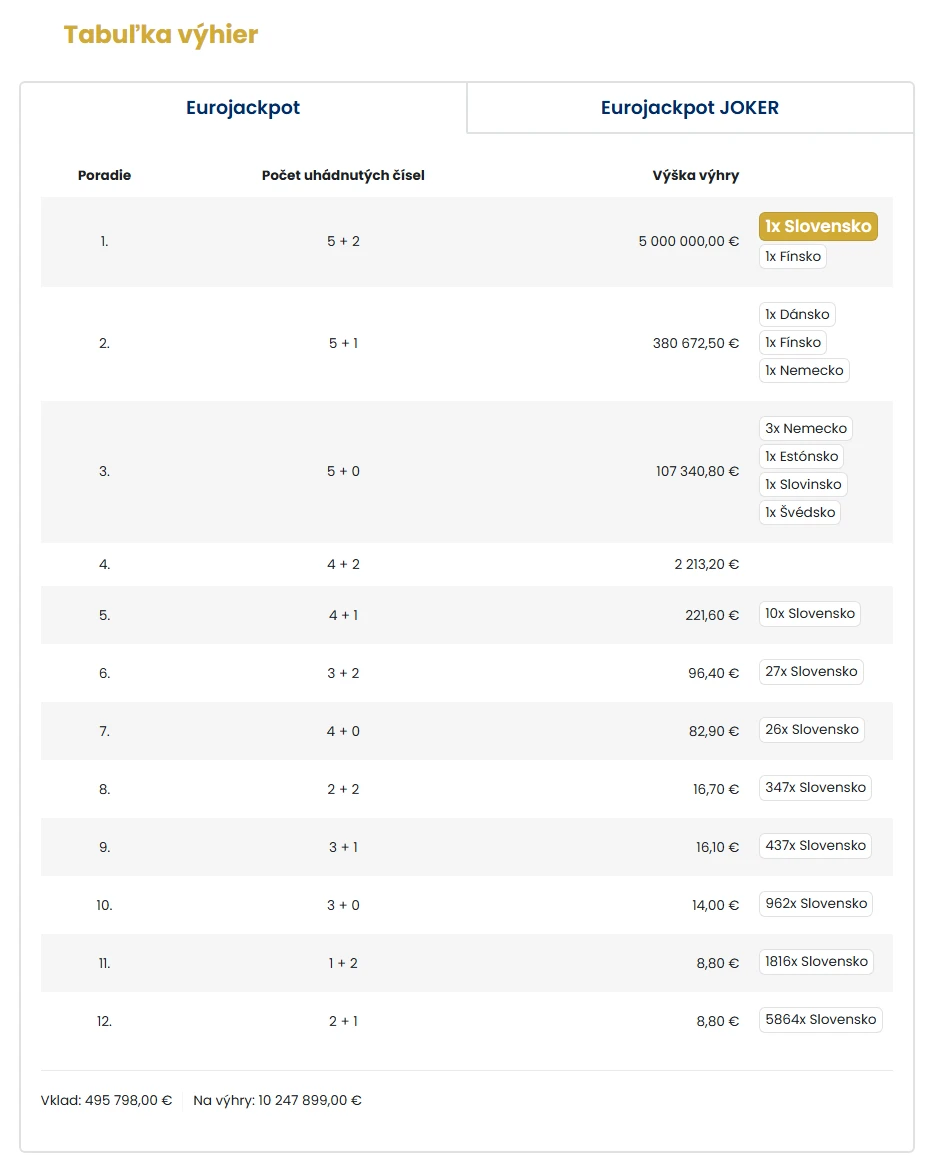Click the 1x Dánsko badge

point(797,315)
